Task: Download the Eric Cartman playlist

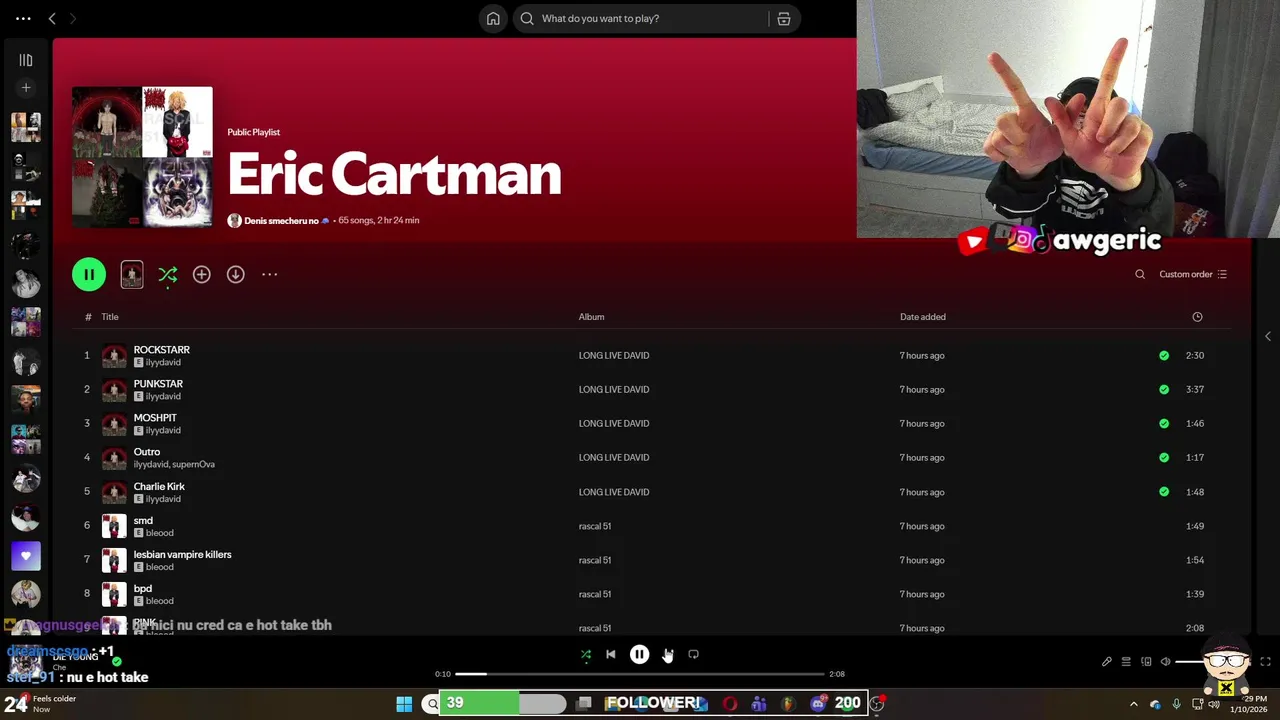Action: (x=235, y=274)
